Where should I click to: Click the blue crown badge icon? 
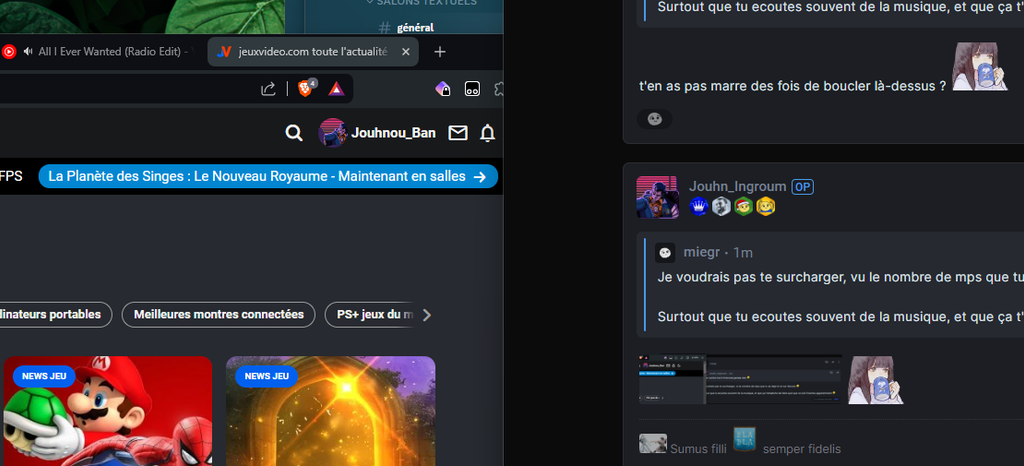tap(699, 207)
